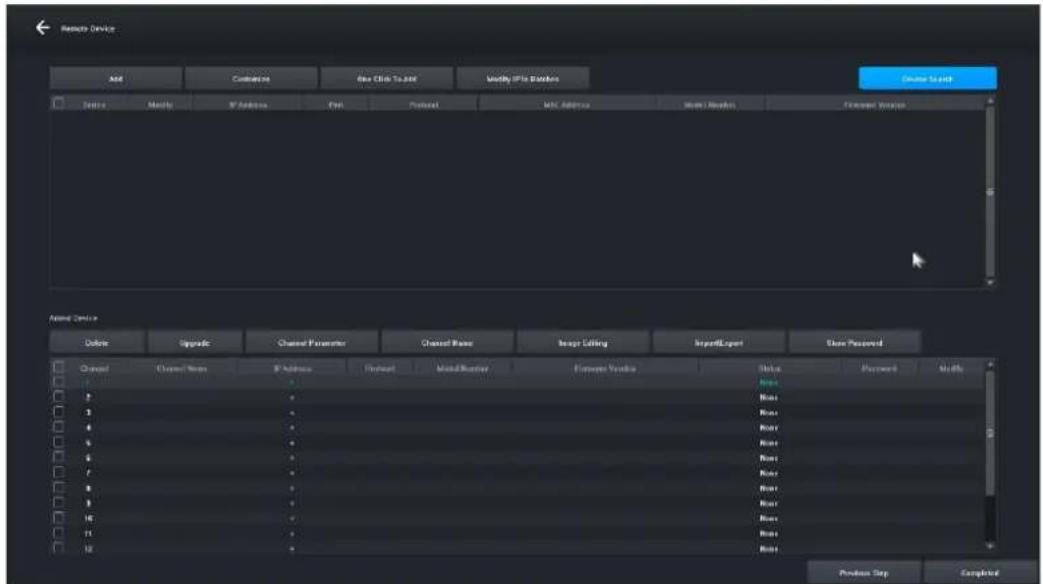Click the Upgrade button
Image resolution: width=1043 pixels, height=584 pixels.
(195, 343)
